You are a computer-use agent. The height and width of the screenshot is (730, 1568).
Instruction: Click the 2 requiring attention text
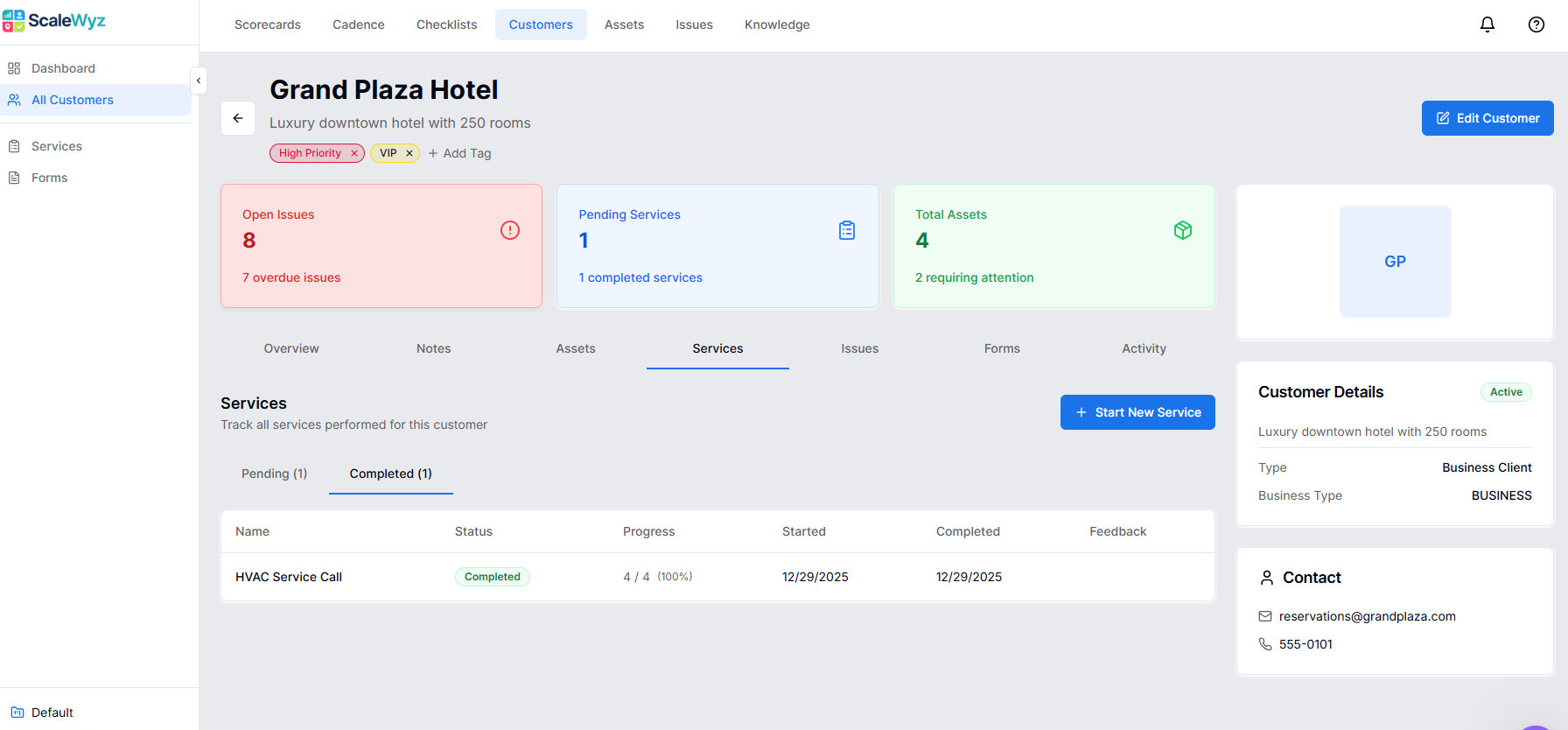975,277
